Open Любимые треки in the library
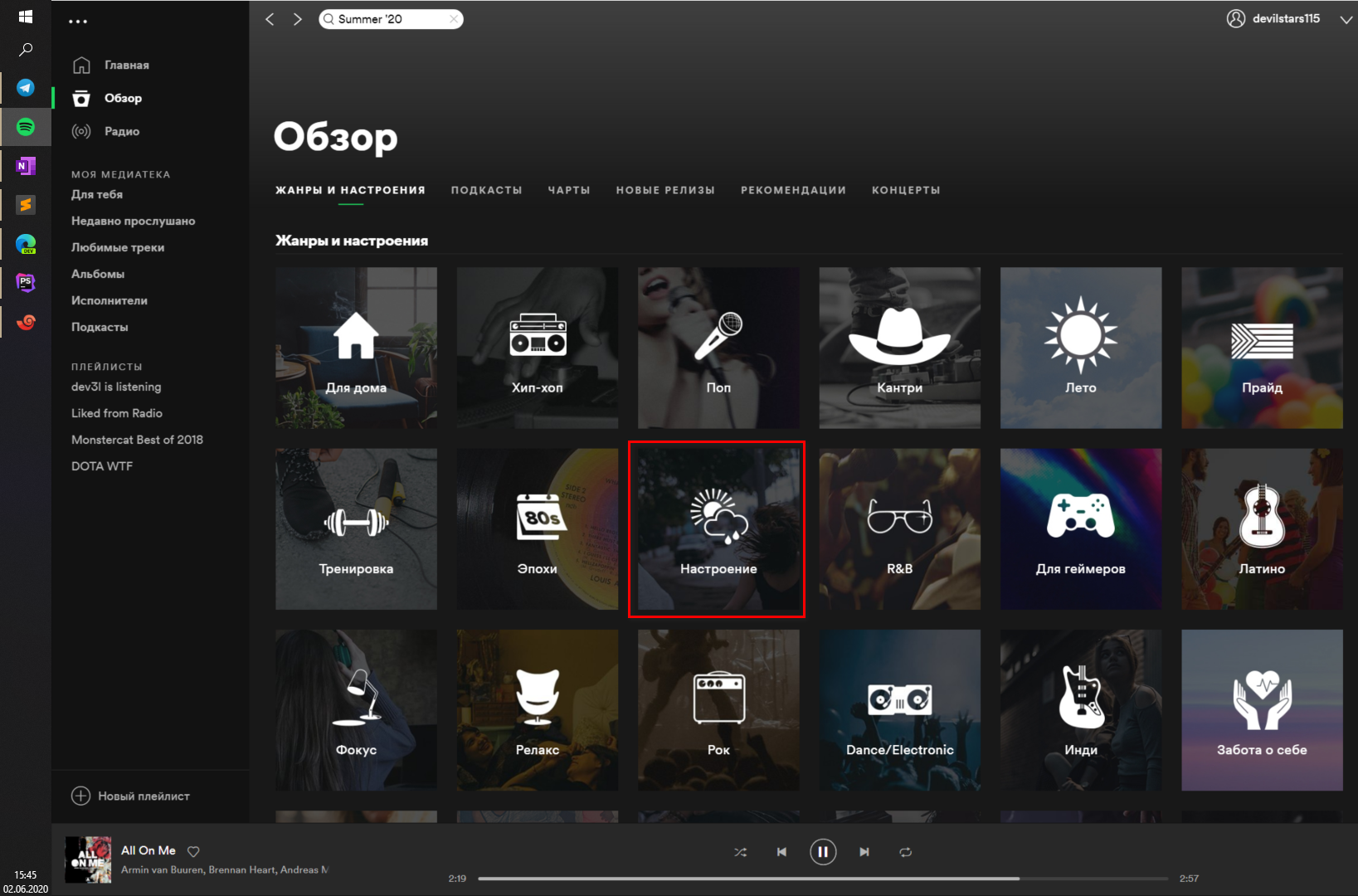The width and height of the screenshot is (1358, 896). click(x=118, y=247)
